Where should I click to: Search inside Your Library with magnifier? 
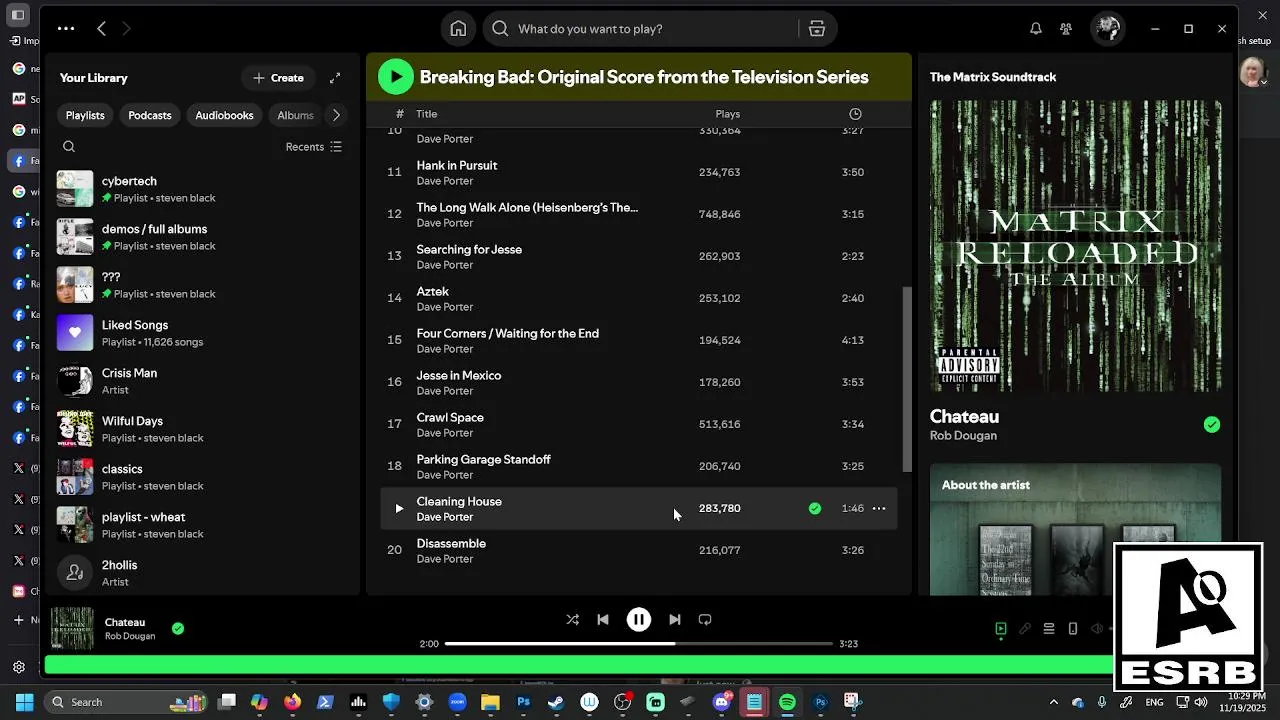(x=69, y=147)
